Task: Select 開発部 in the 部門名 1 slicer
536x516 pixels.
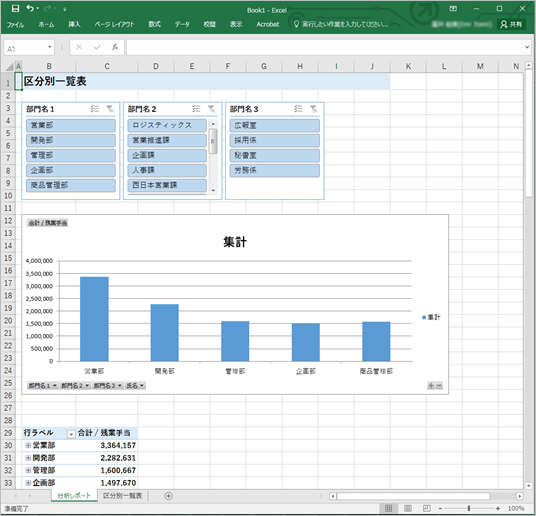Action: coord(71,140)
